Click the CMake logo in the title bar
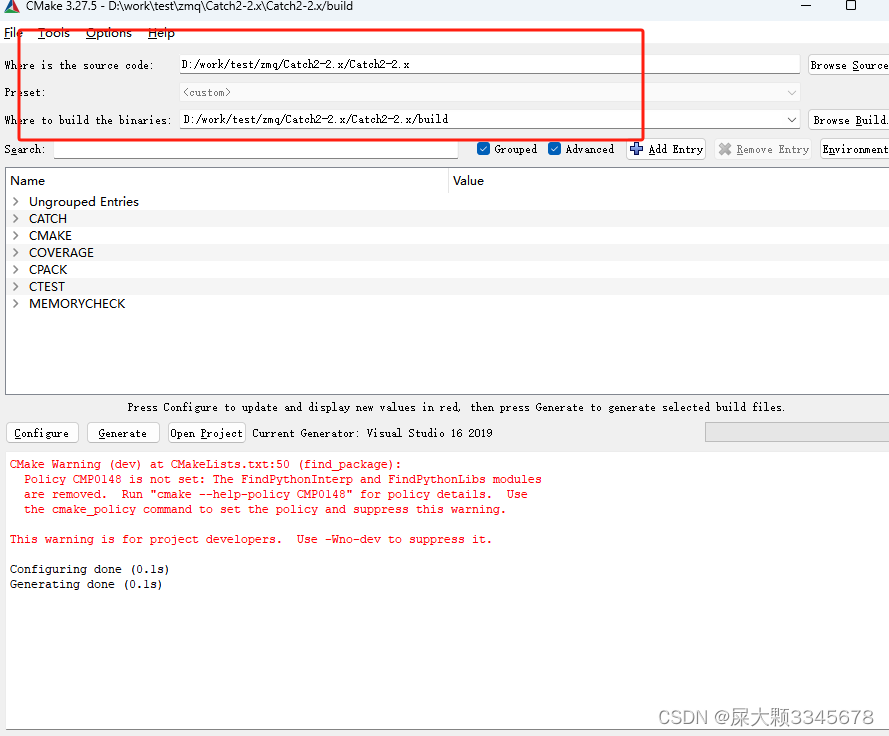 click(10, 7)
